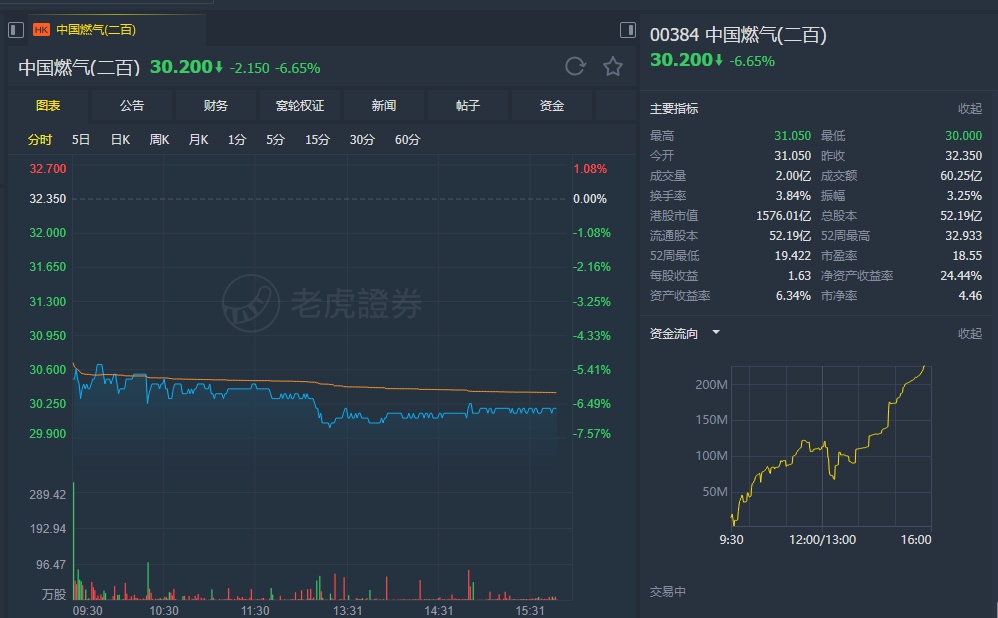Select the 分时 chart period
This screenshot has width=998, height=618.
click(x=40, y=139)
